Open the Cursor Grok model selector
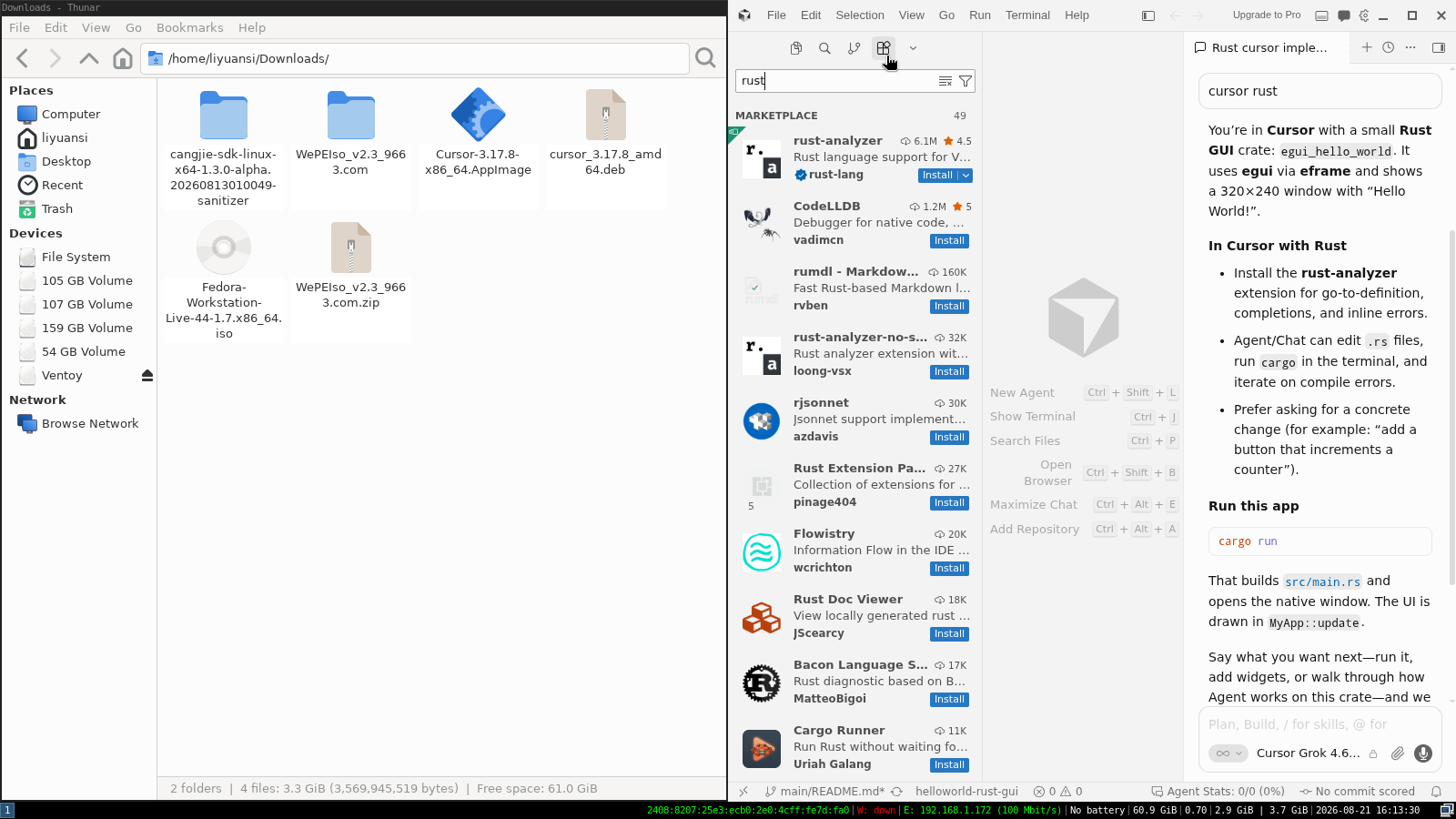 tap(1309, 753)
